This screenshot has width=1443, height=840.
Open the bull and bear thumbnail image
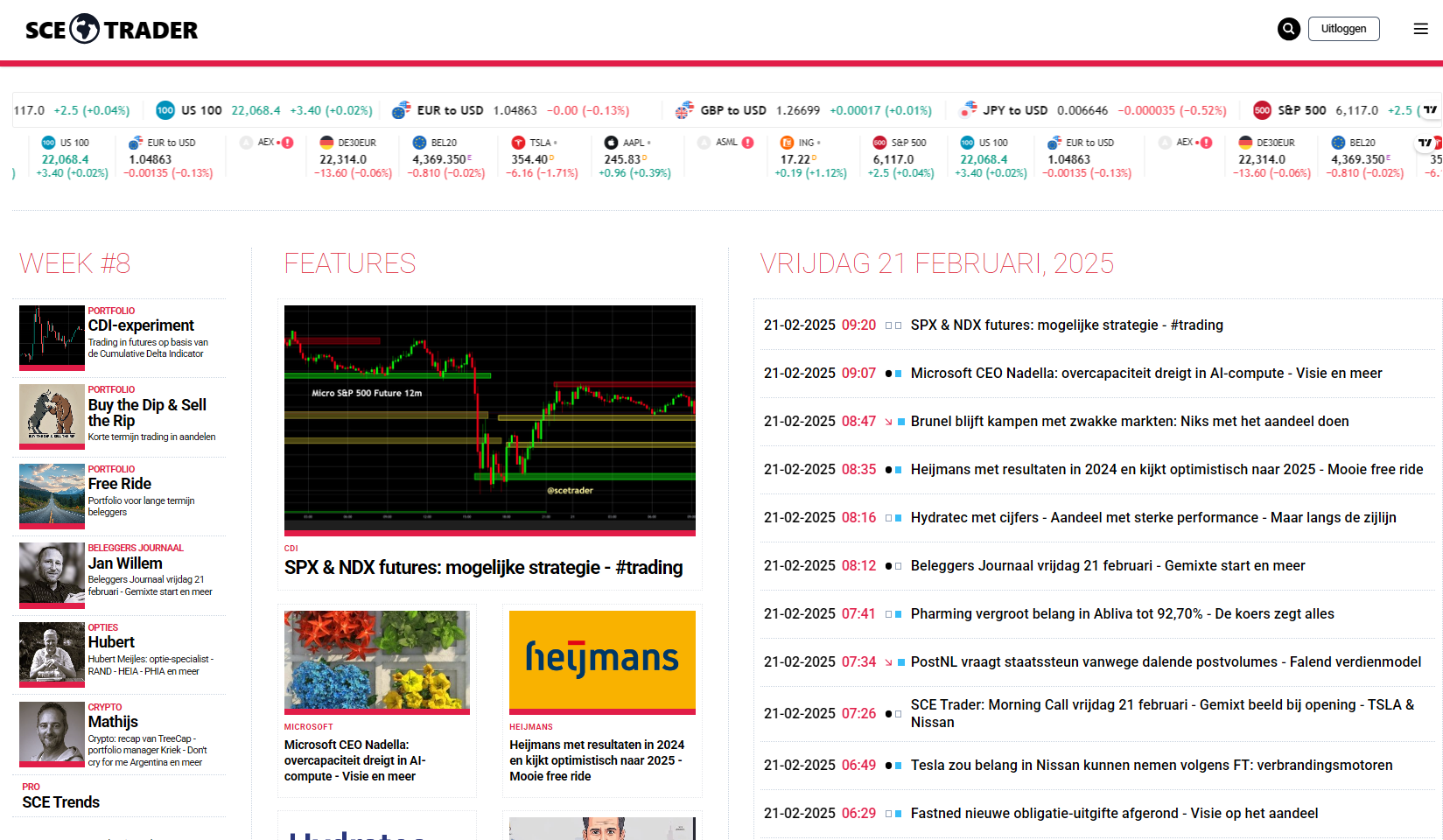pyautogui.click(x=52, y=417)
